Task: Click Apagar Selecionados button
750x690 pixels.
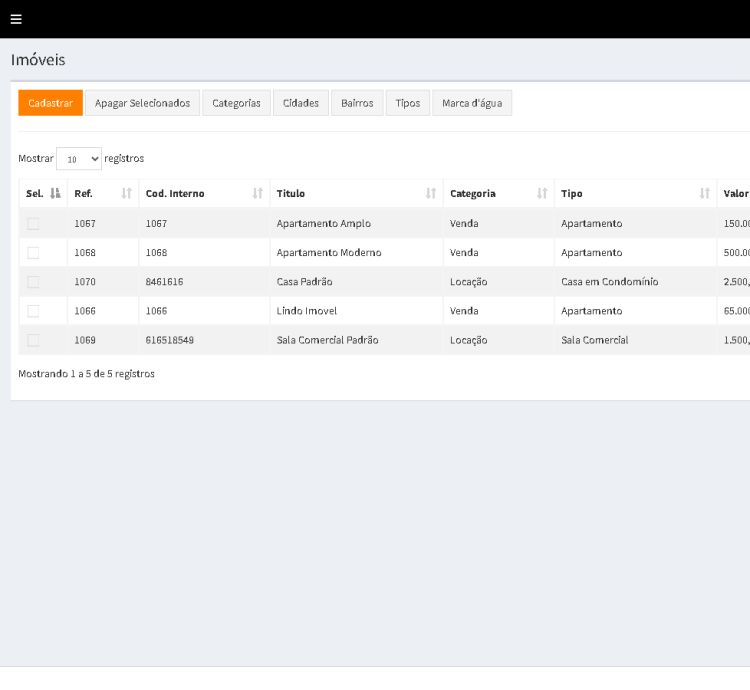Action: click(142, 103)
